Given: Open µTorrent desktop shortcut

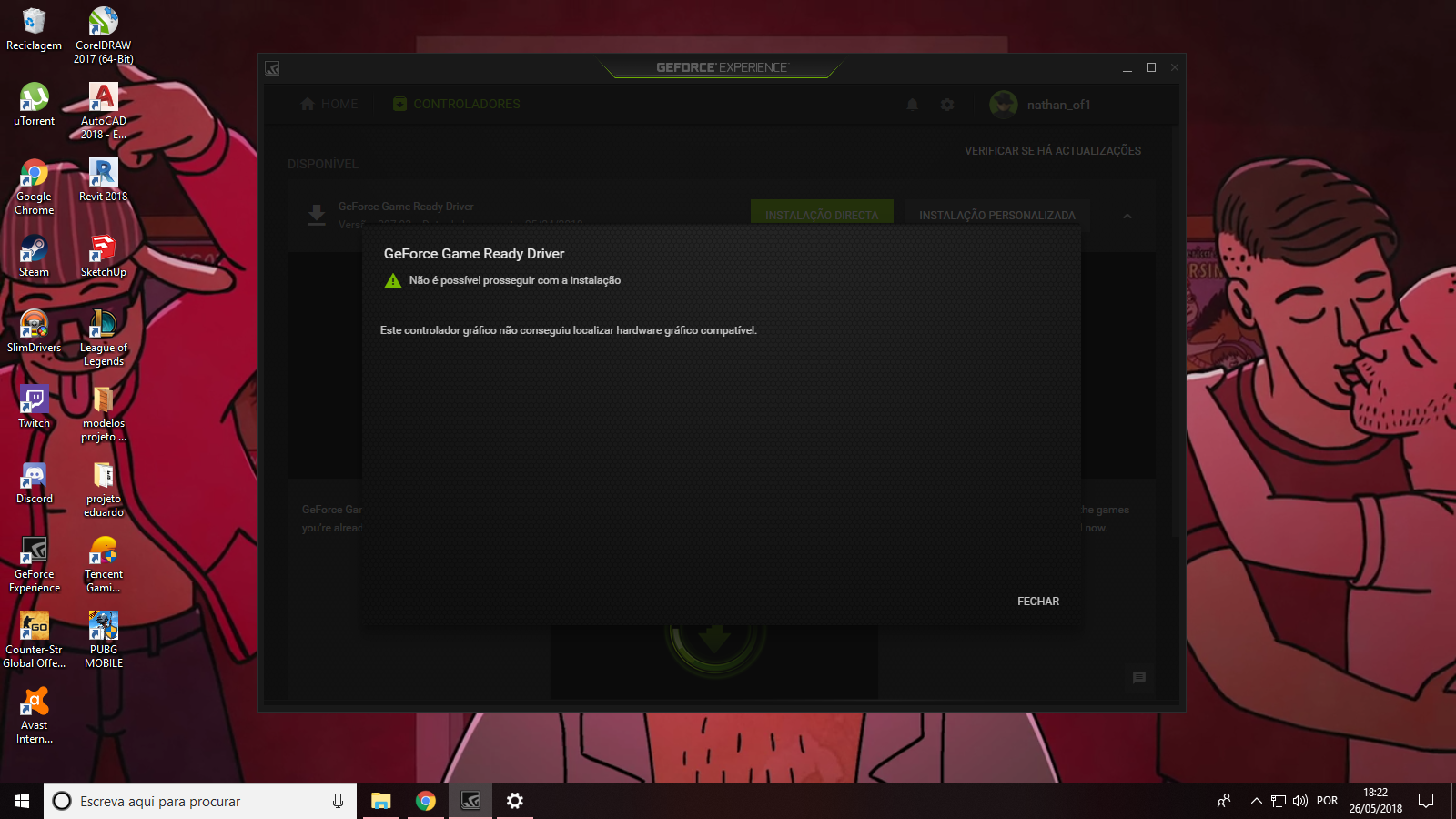Looking at the screenshot, I should coord(34,105).
